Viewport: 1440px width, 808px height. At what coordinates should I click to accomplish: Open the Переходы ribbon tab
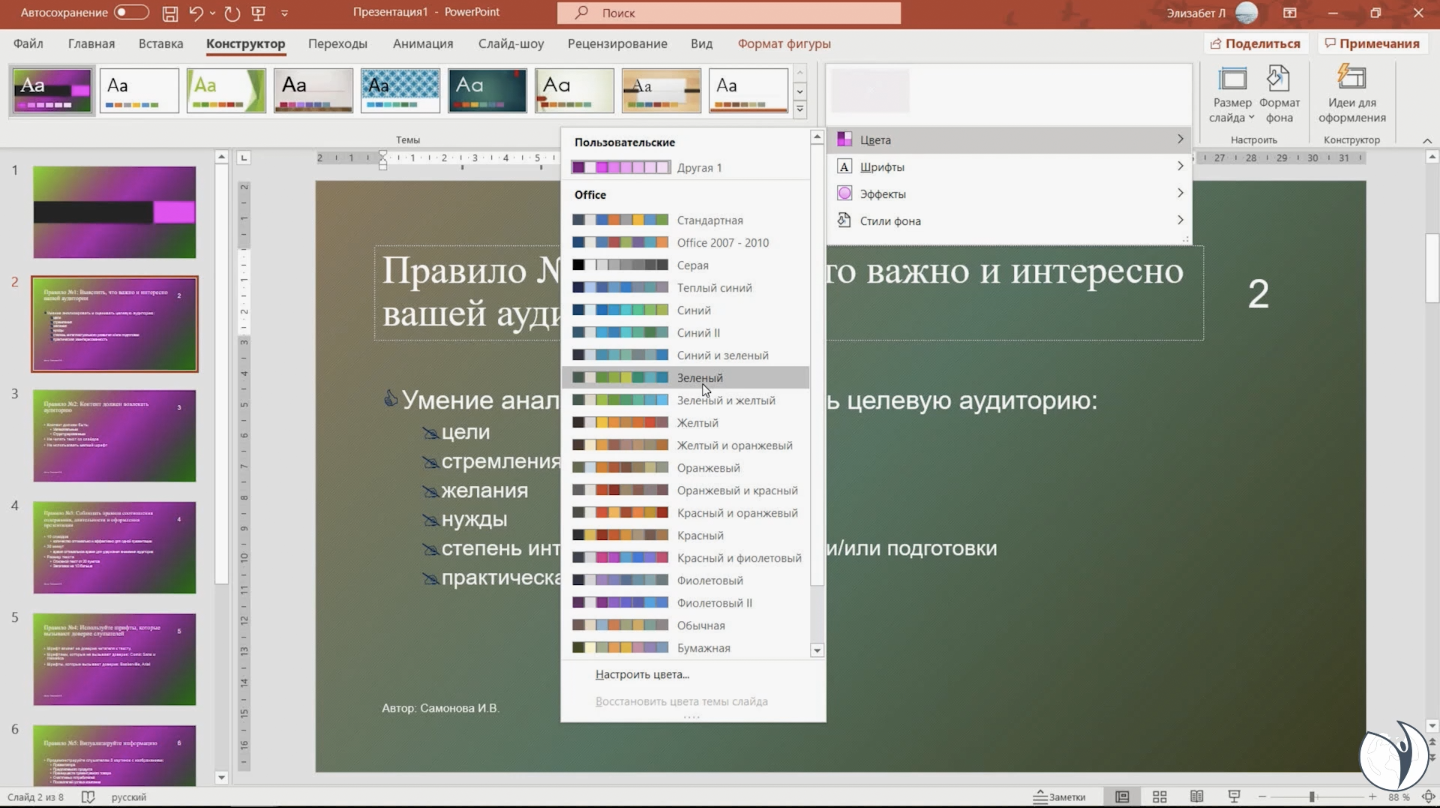pos(337,44)
